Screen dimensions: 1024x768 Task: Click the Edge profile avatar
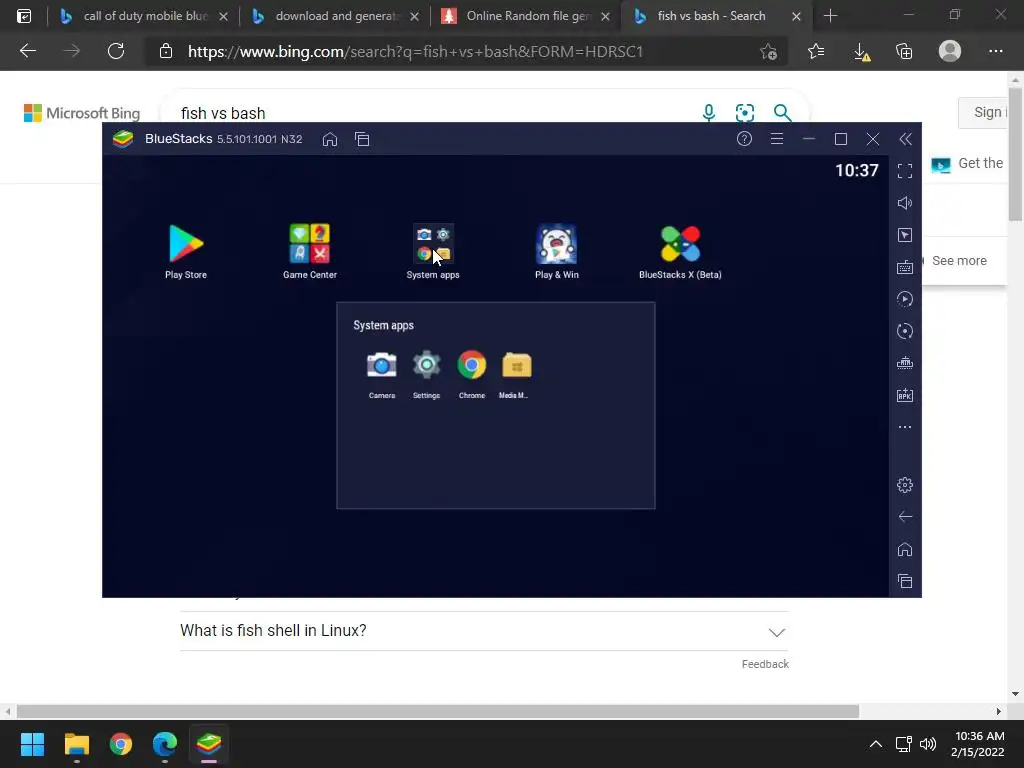tap(950, 51)
